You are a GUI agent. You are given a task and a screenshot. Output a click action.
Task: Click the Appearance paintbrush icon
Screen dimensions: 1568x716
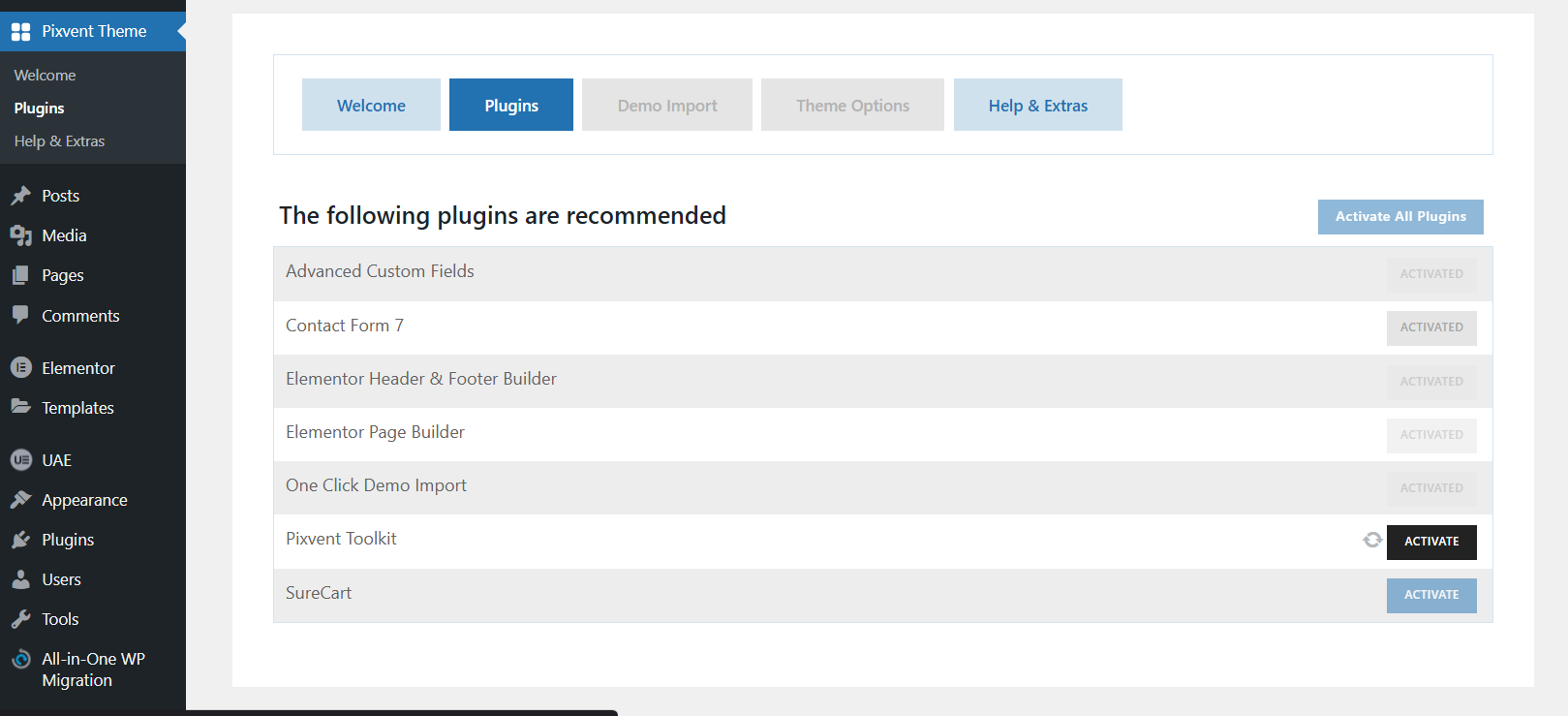point(21,500)
